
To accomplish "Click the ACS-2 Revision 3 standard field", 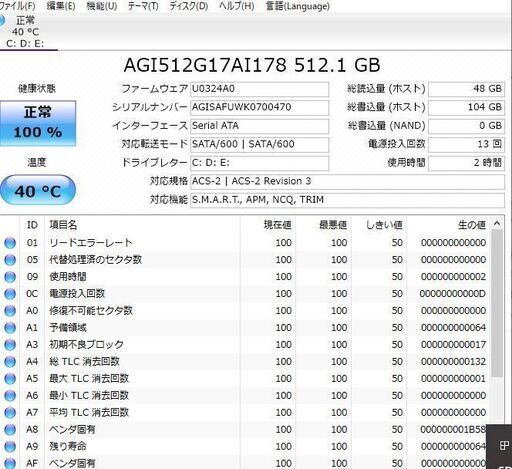I will click(347, 181).
